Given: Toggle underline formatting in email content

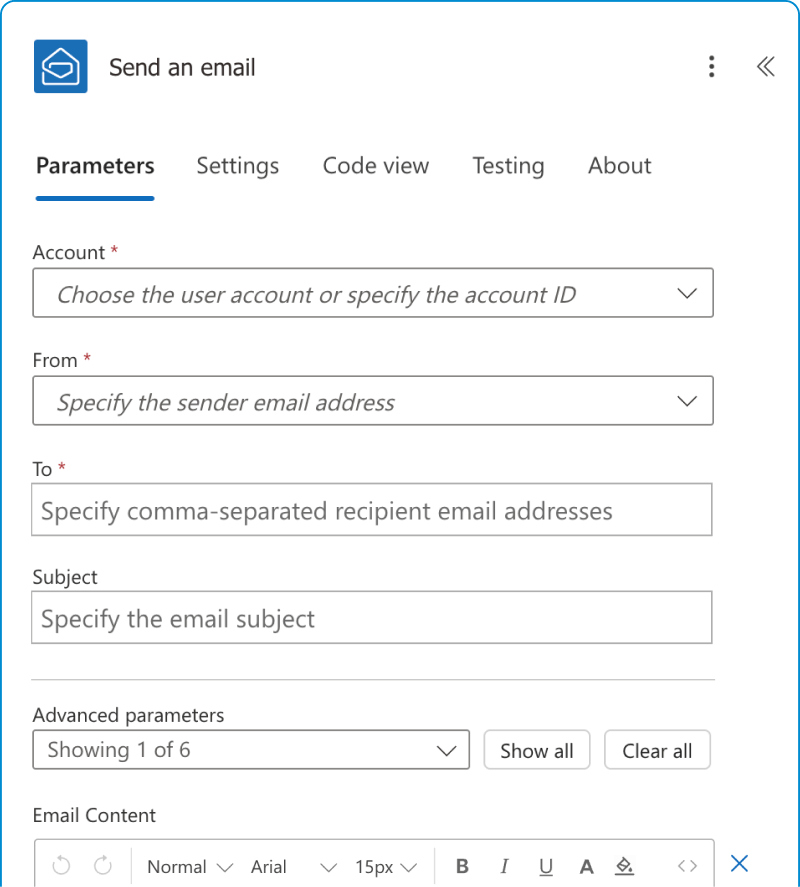Looking at the screenshot, I should pos(546,866).
